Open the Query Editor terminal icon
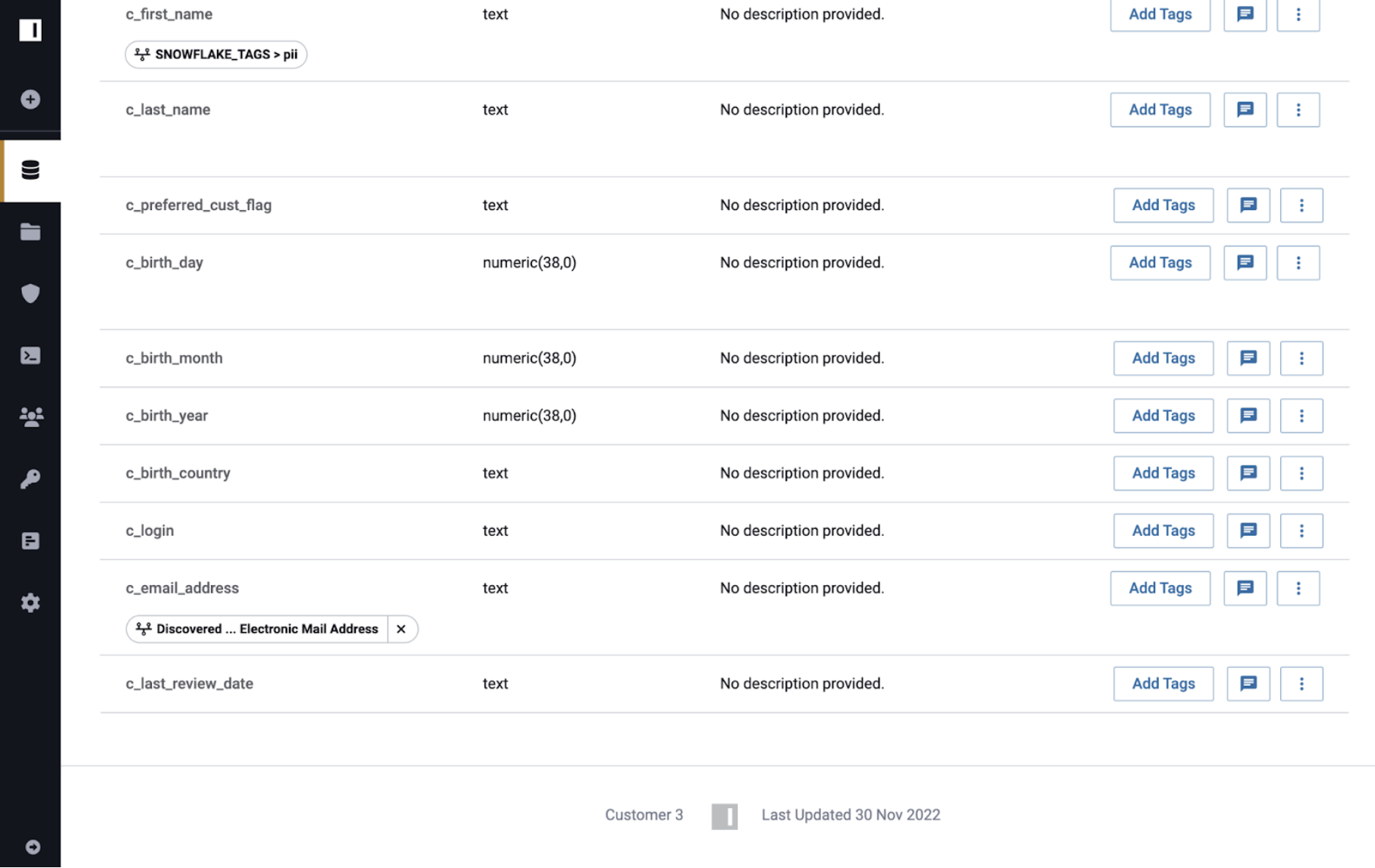The image size is (1375, 868). 30,355
